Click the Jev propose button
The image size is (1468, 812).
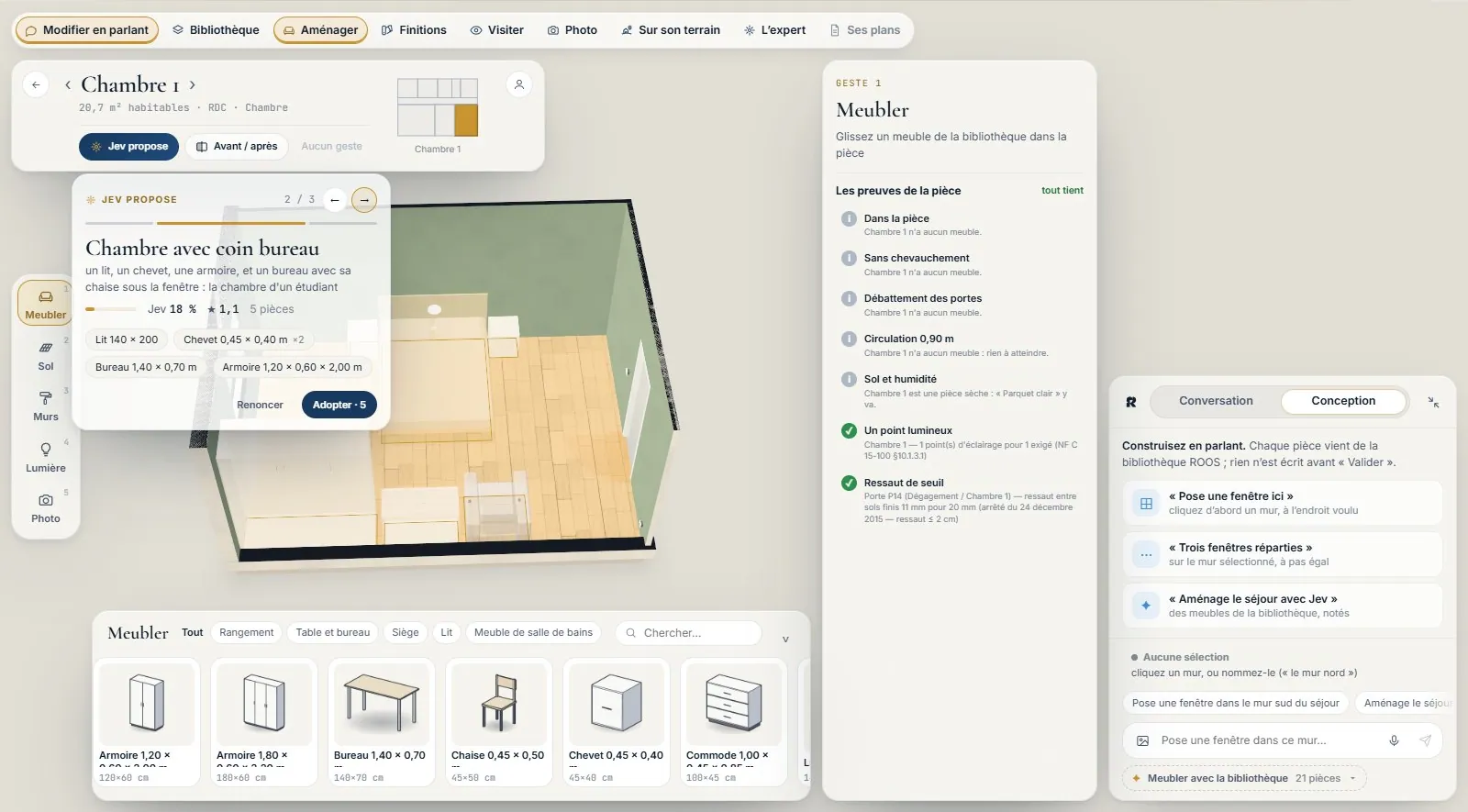pyautogui.click(x=128, y=147)
